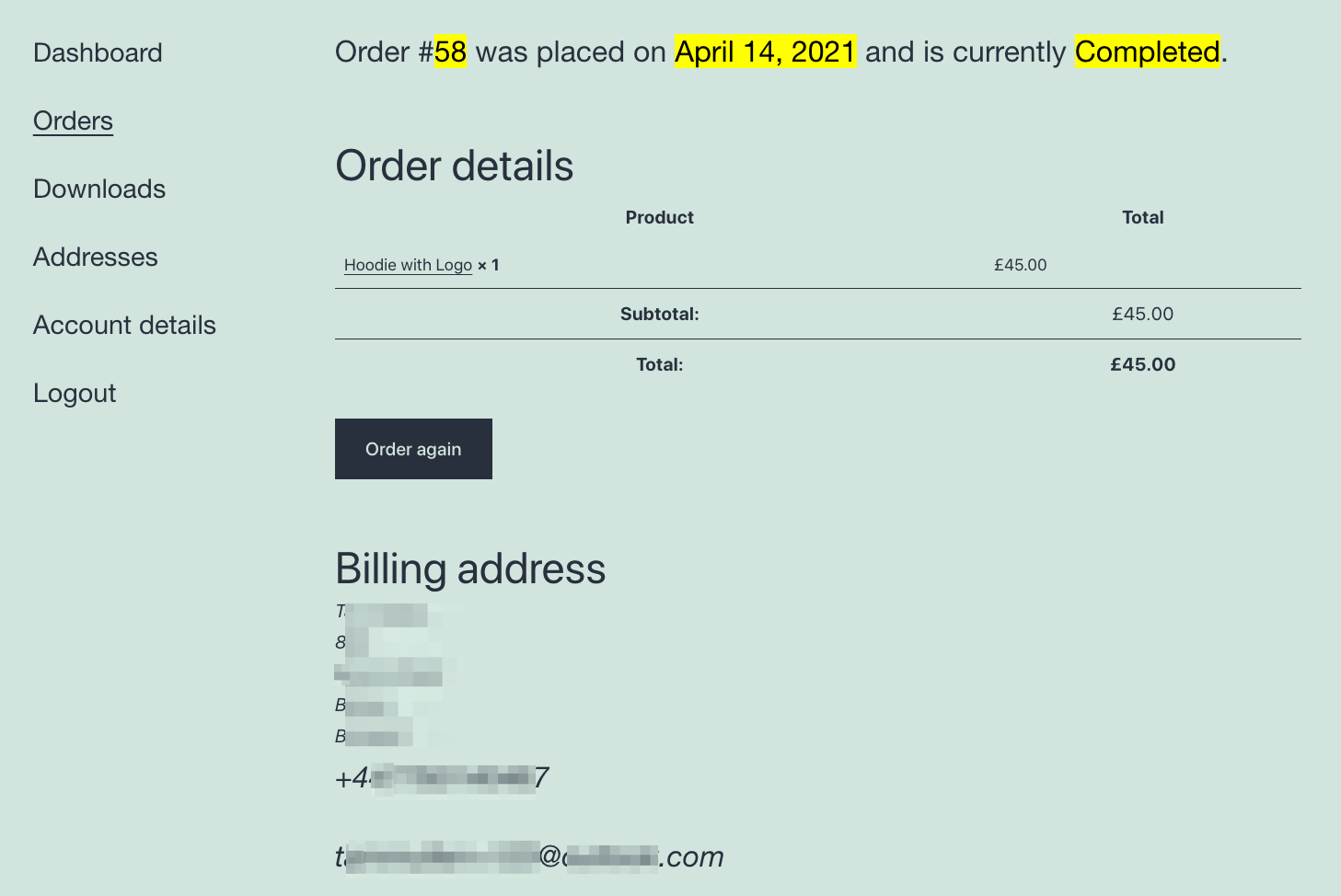The width and height of the screenshot is (1341, 896).
Task: Click the customer email address link
Action: (x=529, y=856)
